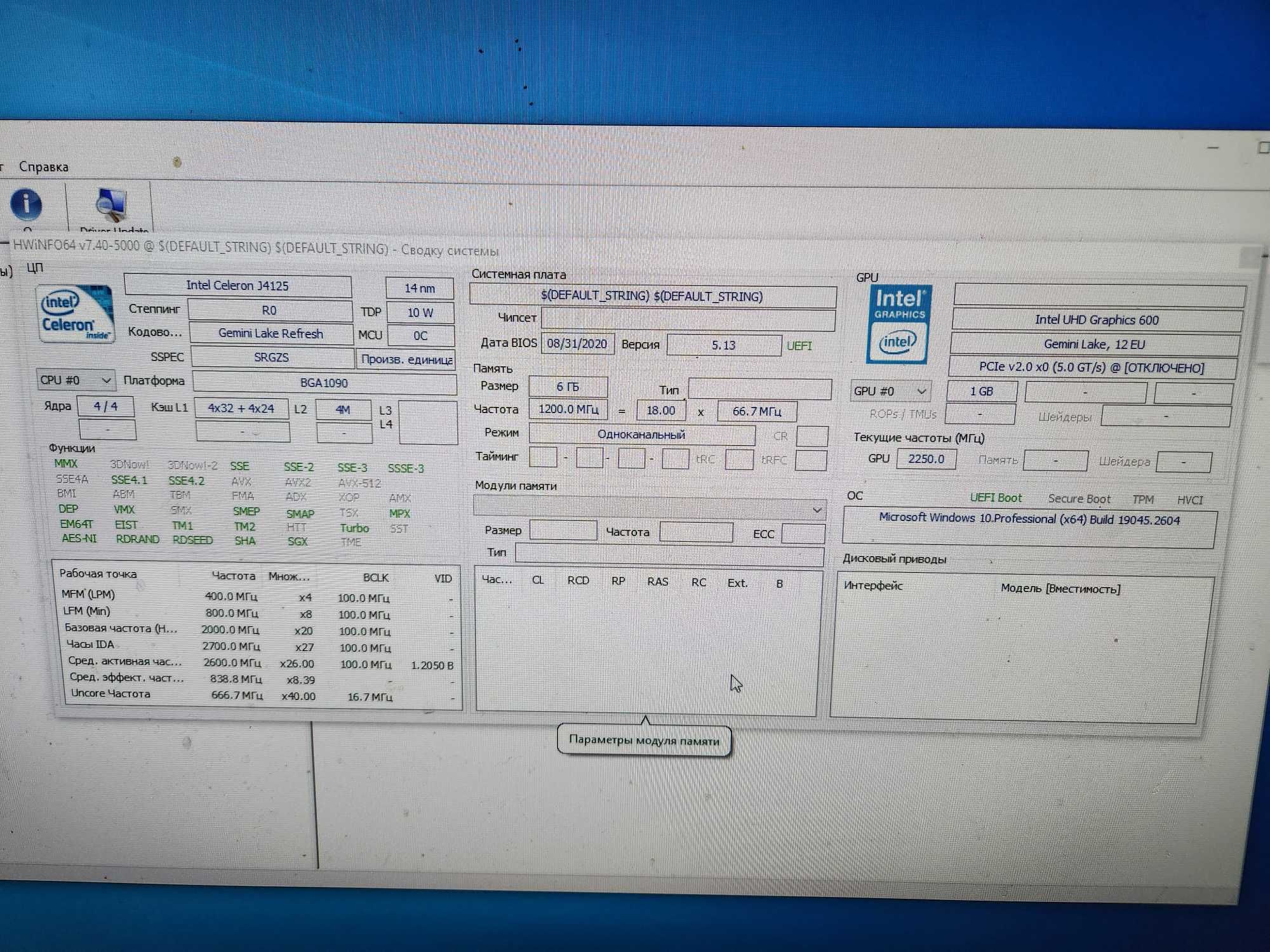The image size is (1270, 952).
Task: Click the memory base clock 66.7 МГц
Action: (x=757, y=411)
